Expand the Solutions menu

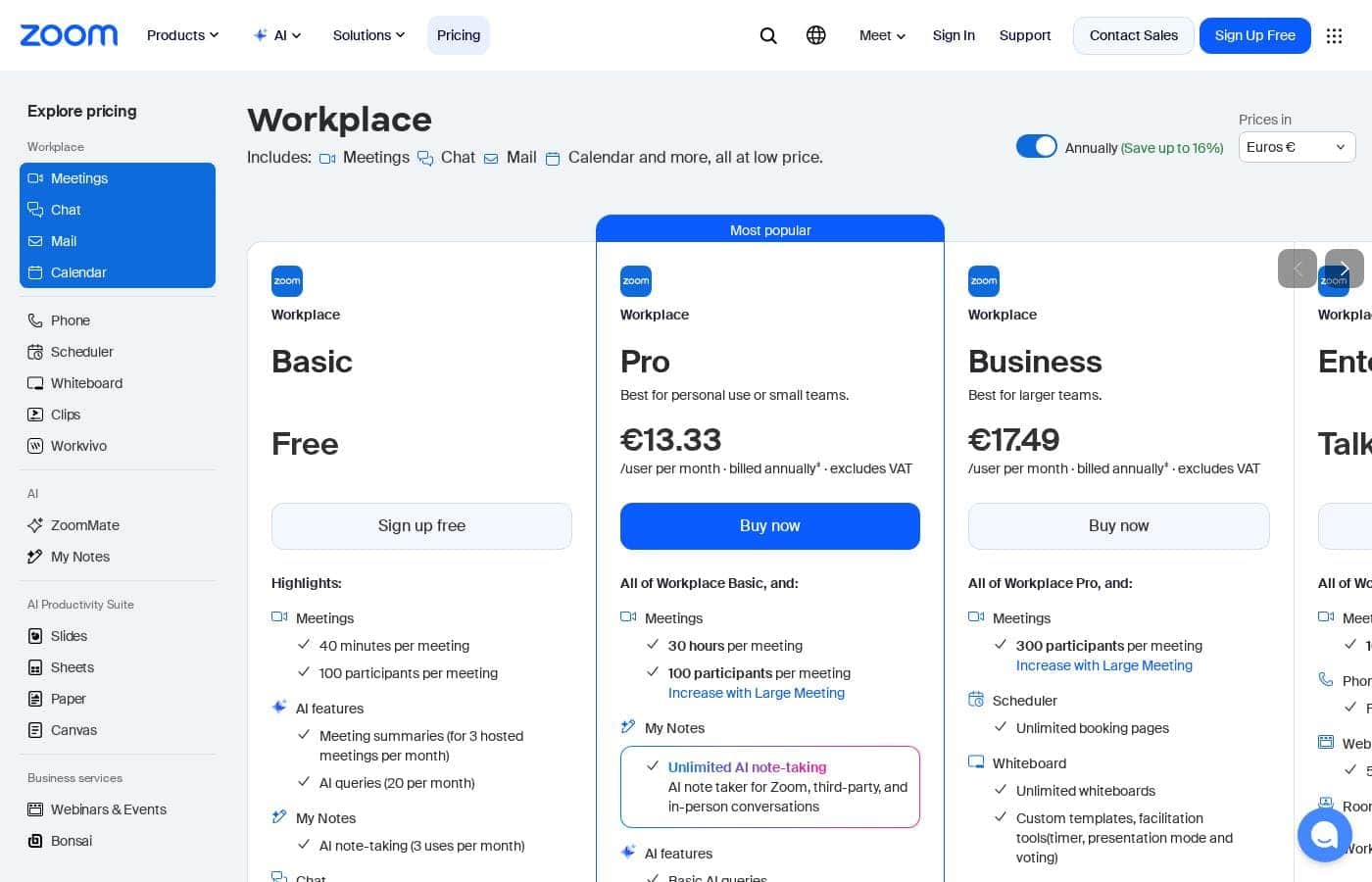coord(368,35)
